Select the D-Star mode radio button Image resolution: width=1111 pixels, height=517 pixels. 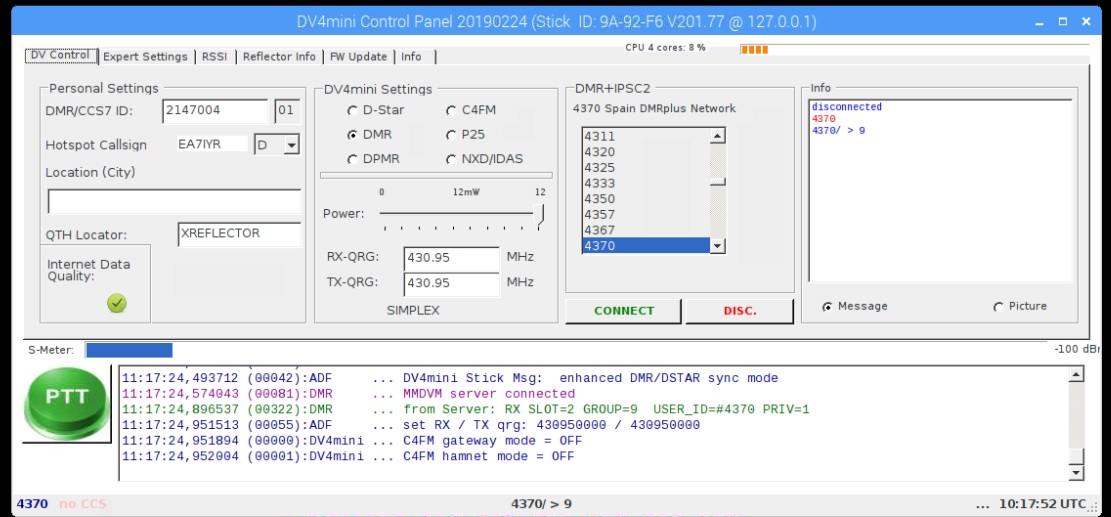[x=352, y=110]
